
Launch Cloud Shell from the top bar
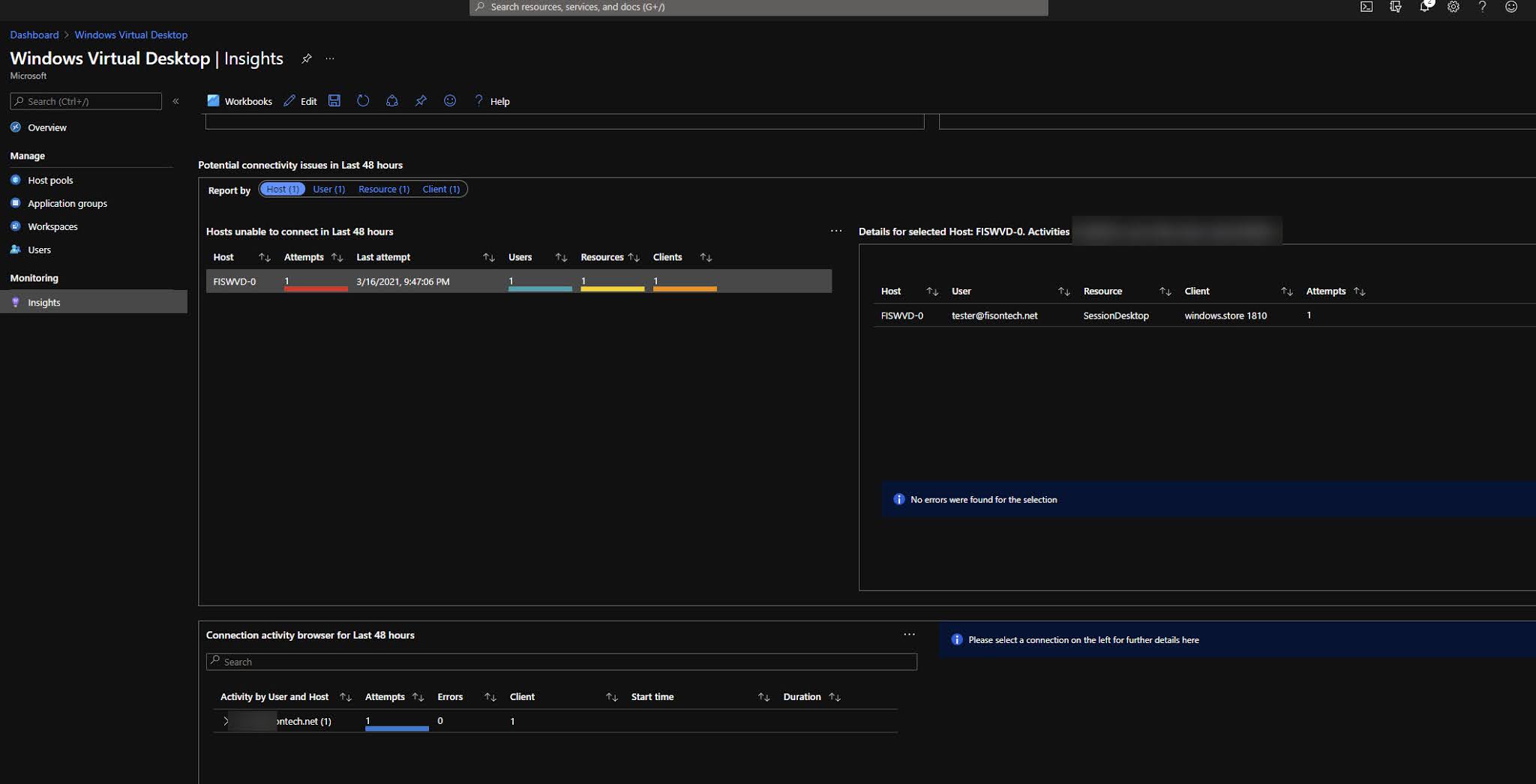coord(1366,7)
